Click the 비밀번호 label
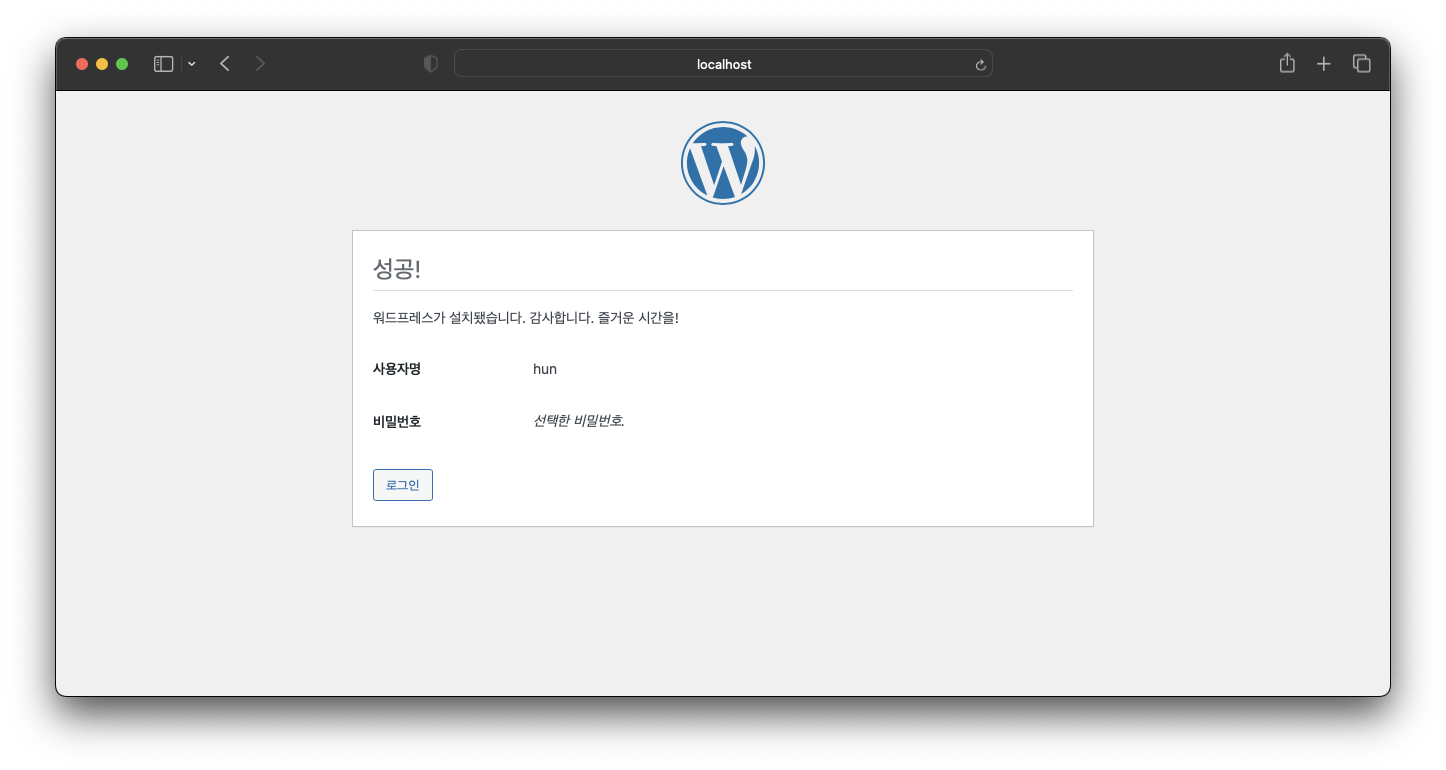 (397, 421)
